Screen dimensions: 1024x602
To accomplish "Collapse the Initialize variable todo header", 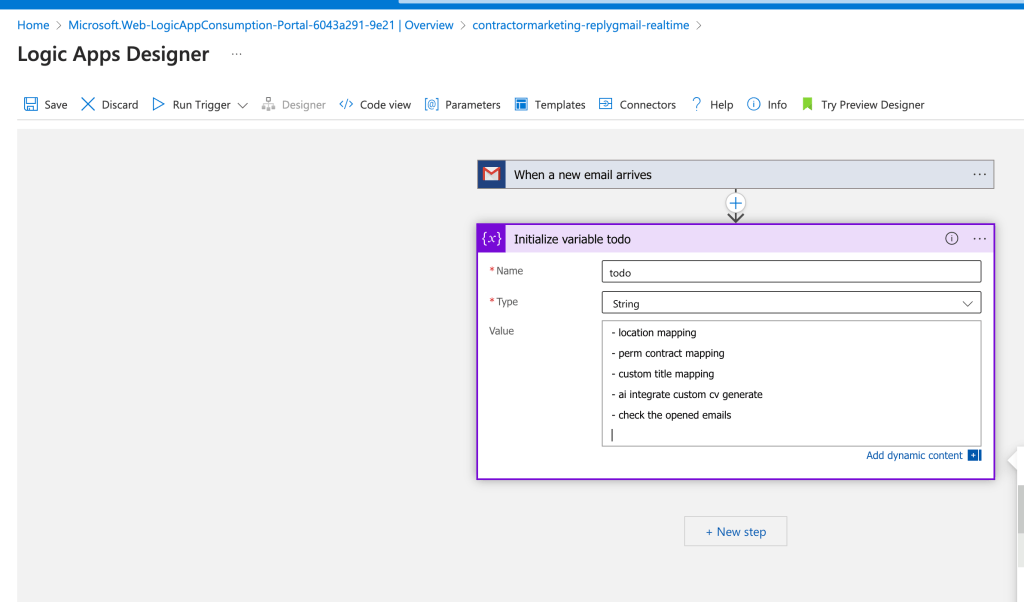I will (735, 239).
